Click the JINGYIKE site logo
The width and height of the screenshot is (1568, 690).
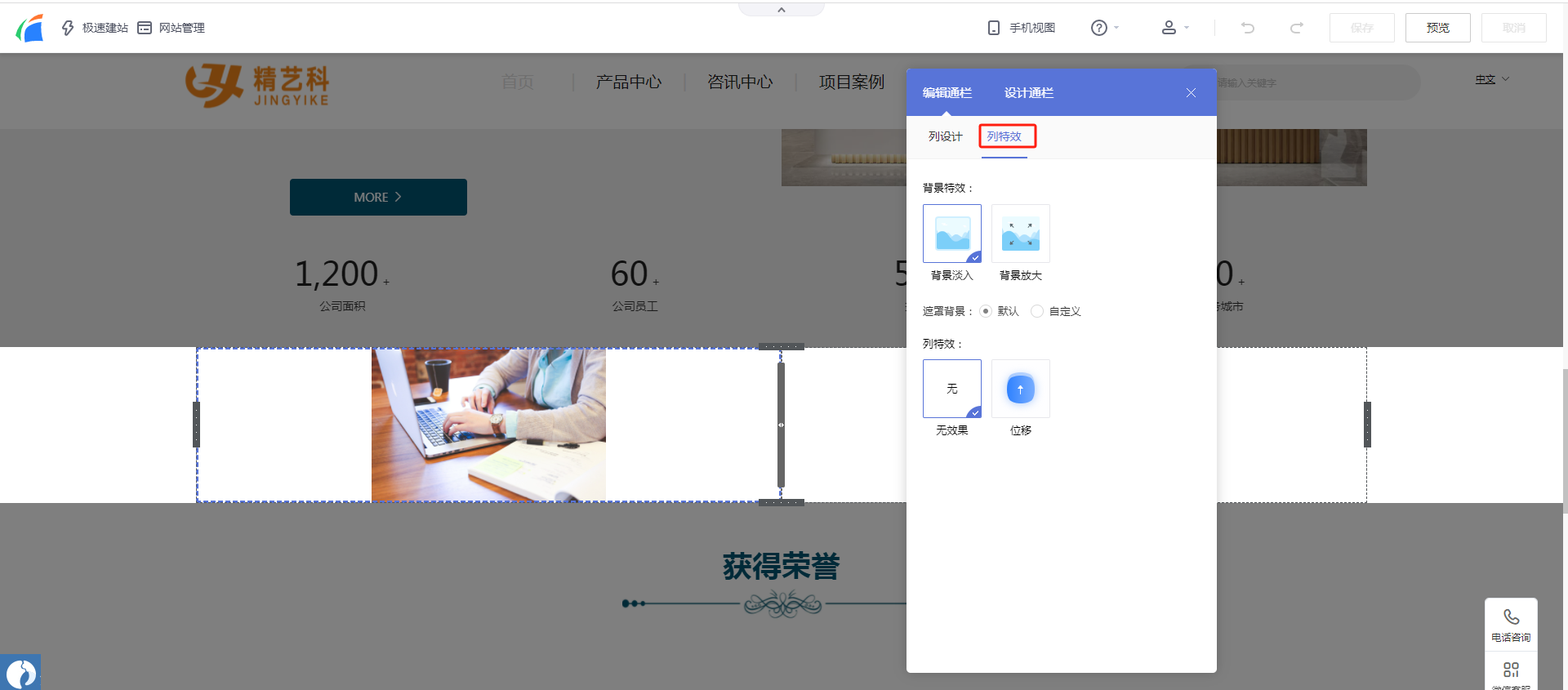pos(257,85)
